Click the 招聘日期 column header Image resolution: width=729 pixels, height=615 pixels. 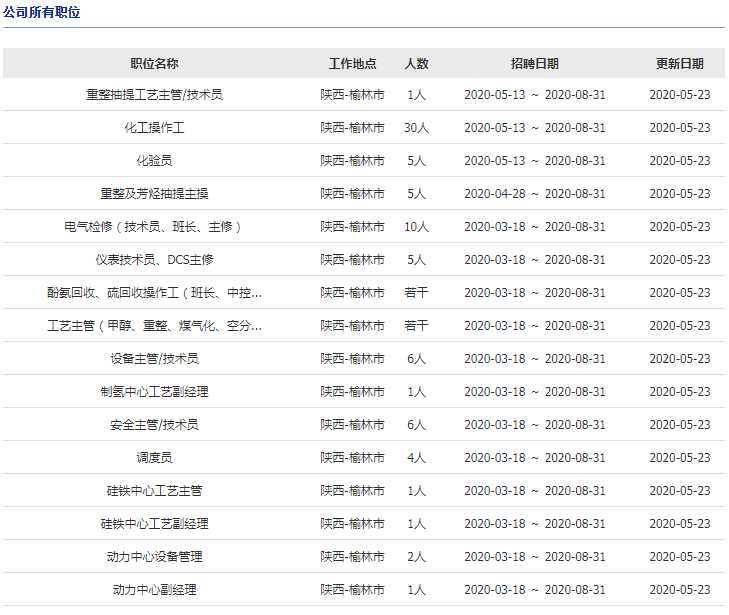(535, 64)
